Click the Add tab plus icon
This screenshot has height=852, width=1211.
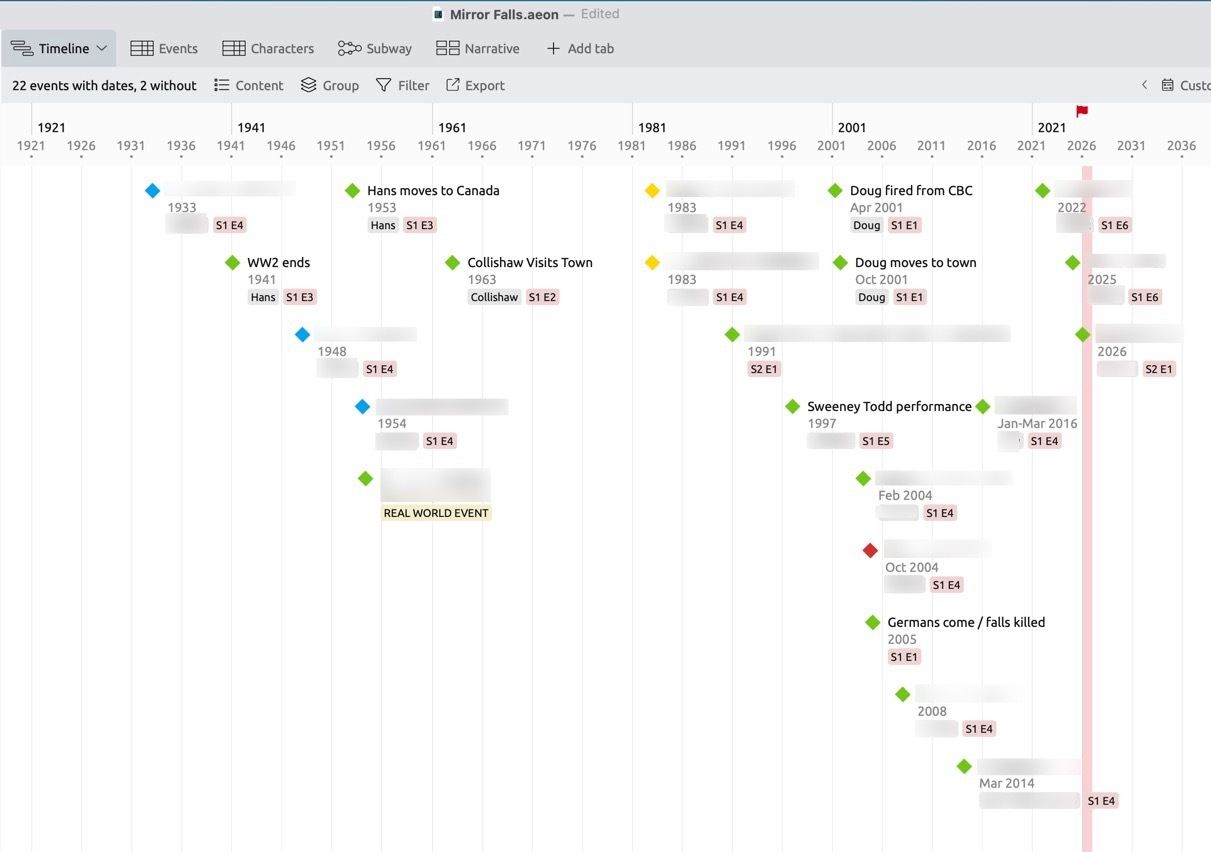coord(553,48)
